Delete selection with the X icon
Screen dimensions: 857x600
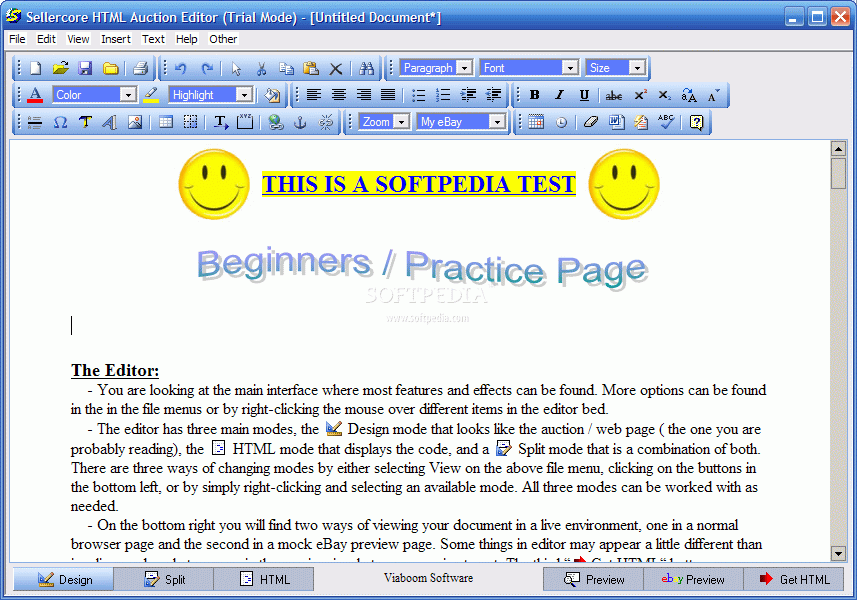click(336, 69)
